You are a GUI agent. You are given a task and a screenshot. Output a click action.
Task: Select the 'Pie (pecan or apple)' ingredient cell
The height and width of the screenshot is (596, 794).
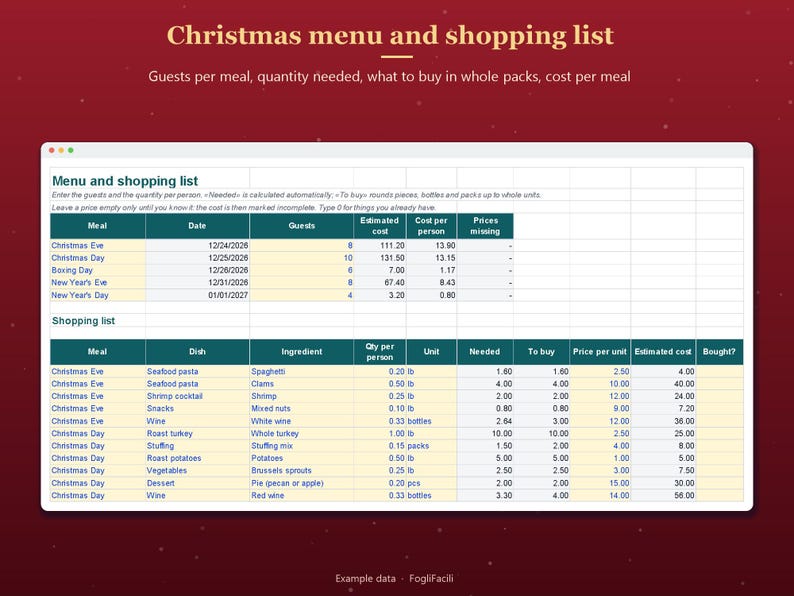[302, 483]
